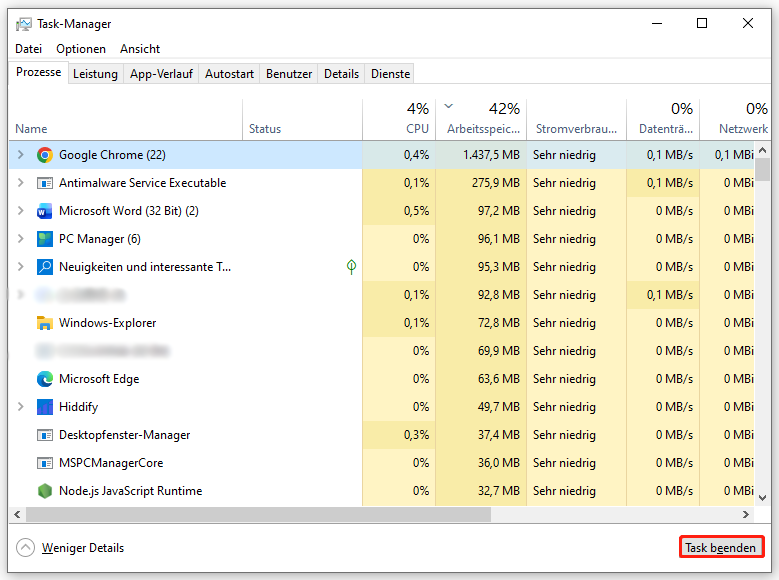
Task: Click the 72,8 MB value for Windows-Explorer
Action: coord(498,323)
